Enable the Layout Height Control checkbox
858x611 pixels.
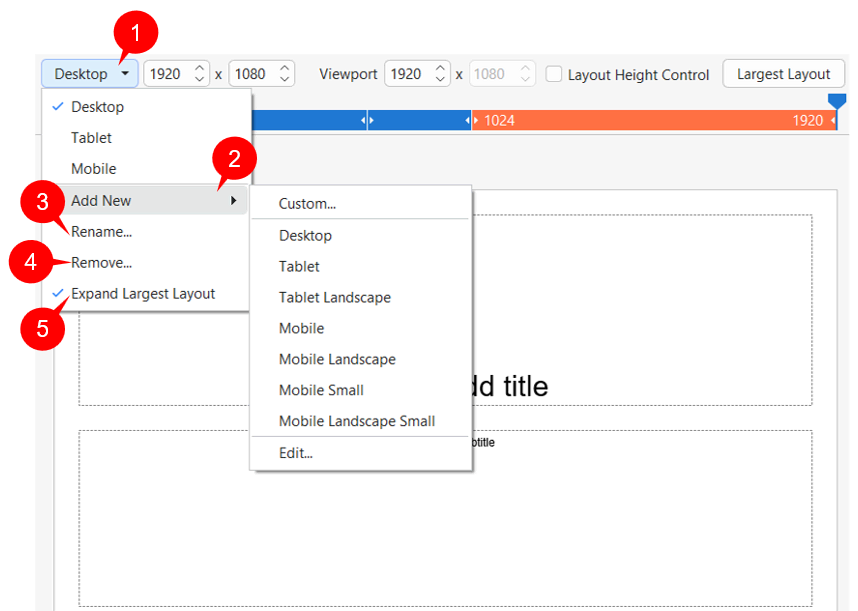pyautogui.click(x=551, y=74)
